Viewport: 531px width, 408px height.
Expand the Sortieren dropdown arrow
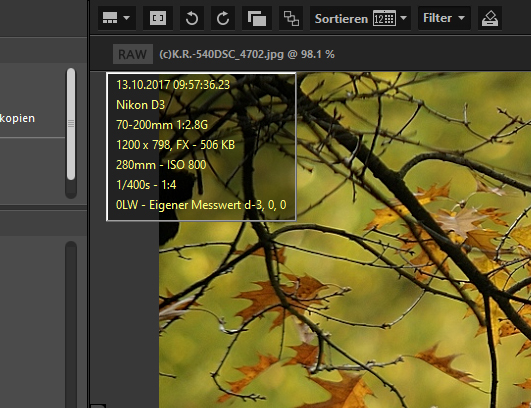tap(403, 18)
